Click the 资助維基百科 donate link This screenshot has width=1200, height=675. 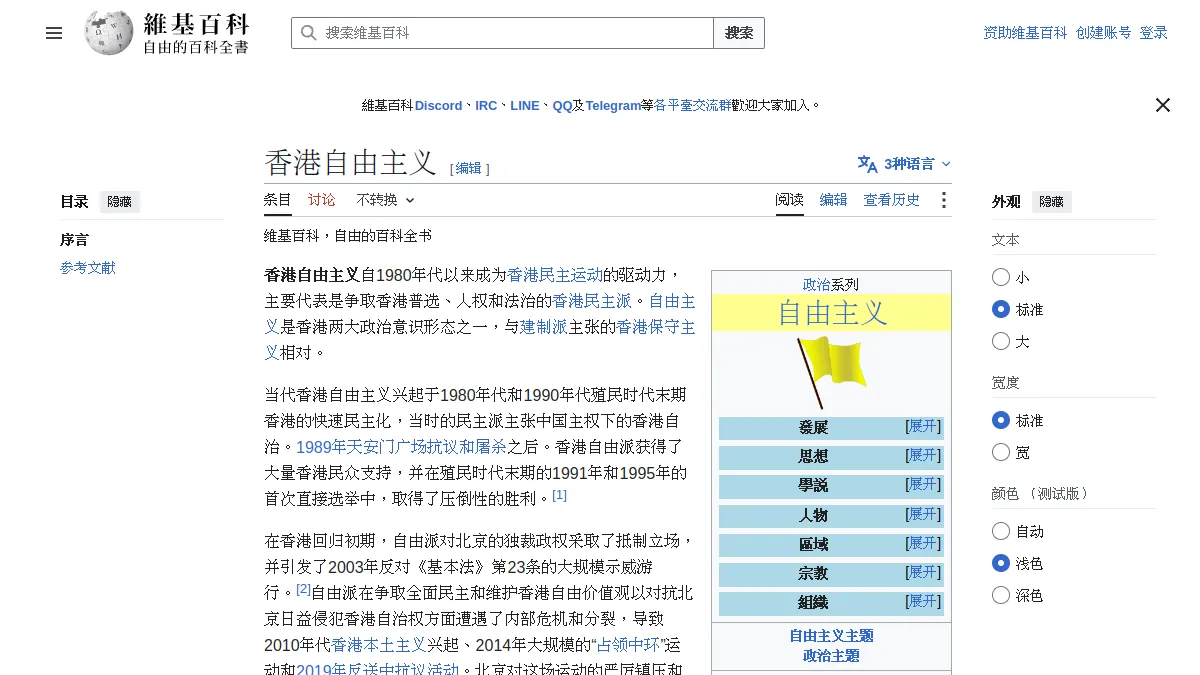click(x=1025, y=33)
